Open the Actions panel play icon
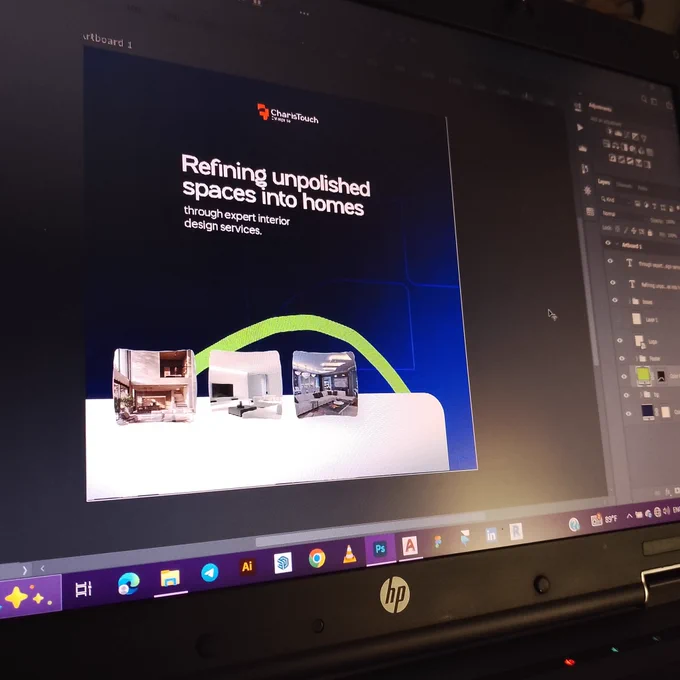 (x=580, y=127)
